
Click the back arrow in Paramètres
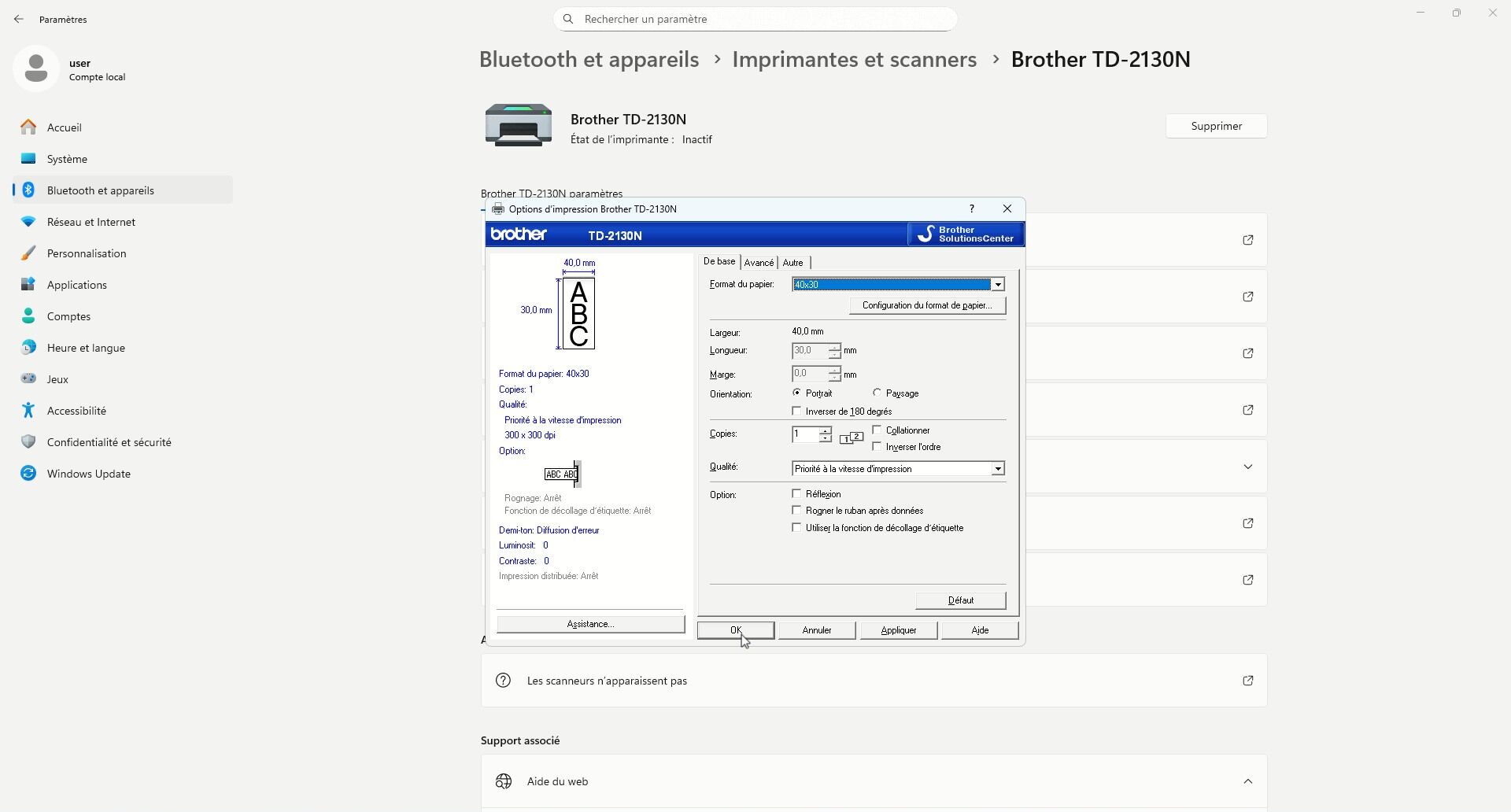[x=19, y=19]
